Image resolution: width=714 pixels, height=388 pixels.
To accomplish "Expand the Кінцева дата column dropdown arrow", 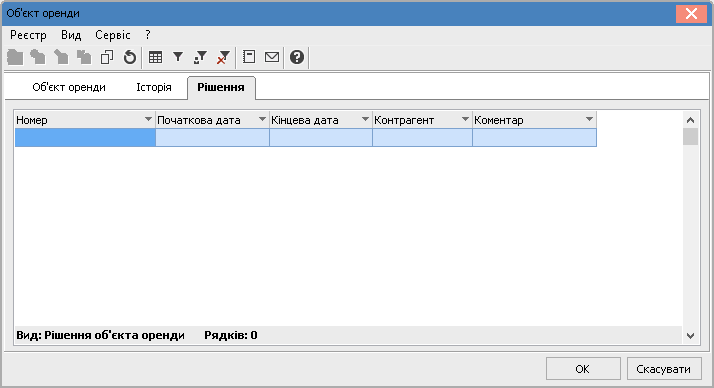I will [365, 120].
